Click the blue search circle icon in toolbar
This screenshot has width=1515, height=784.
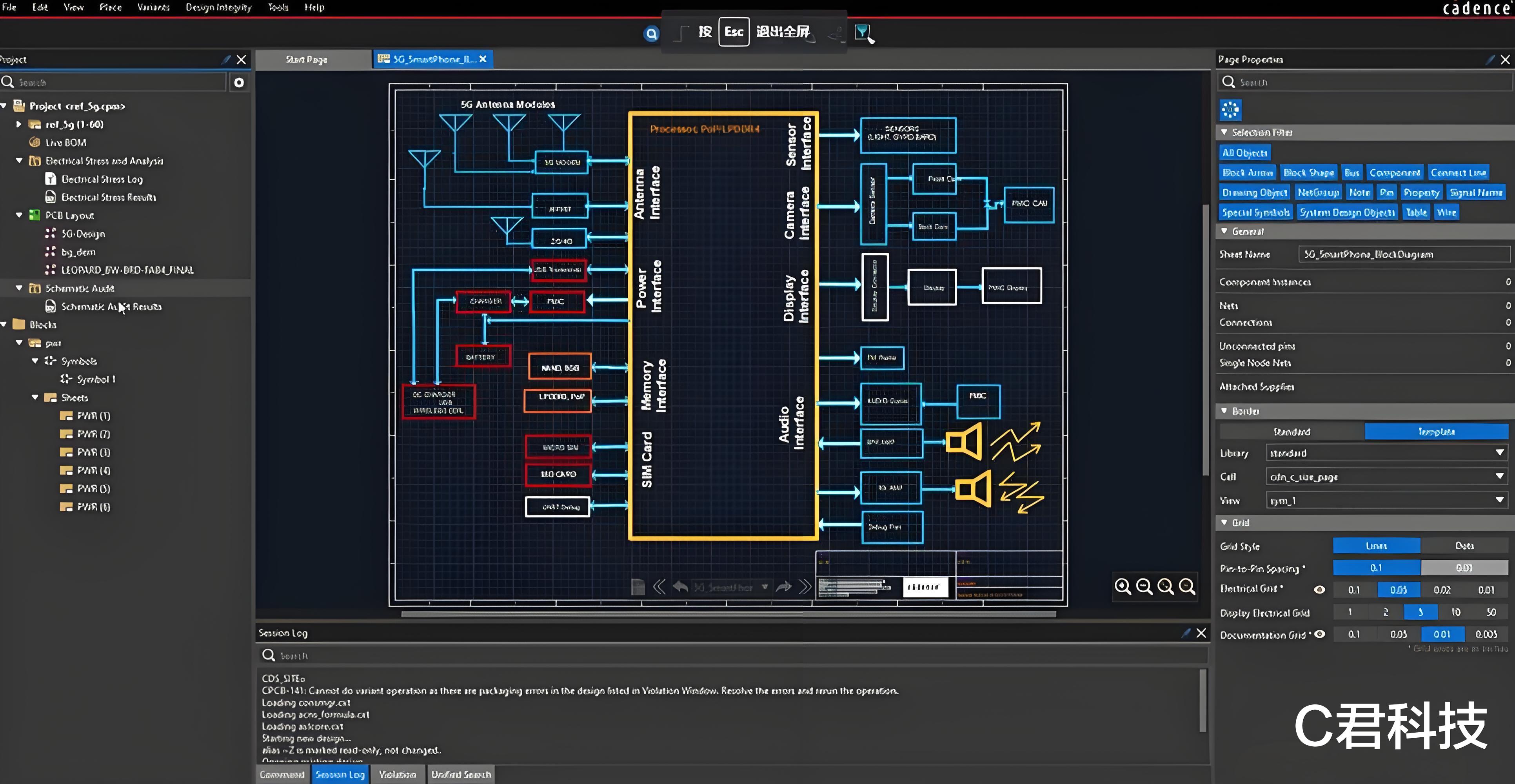(651, 34)
